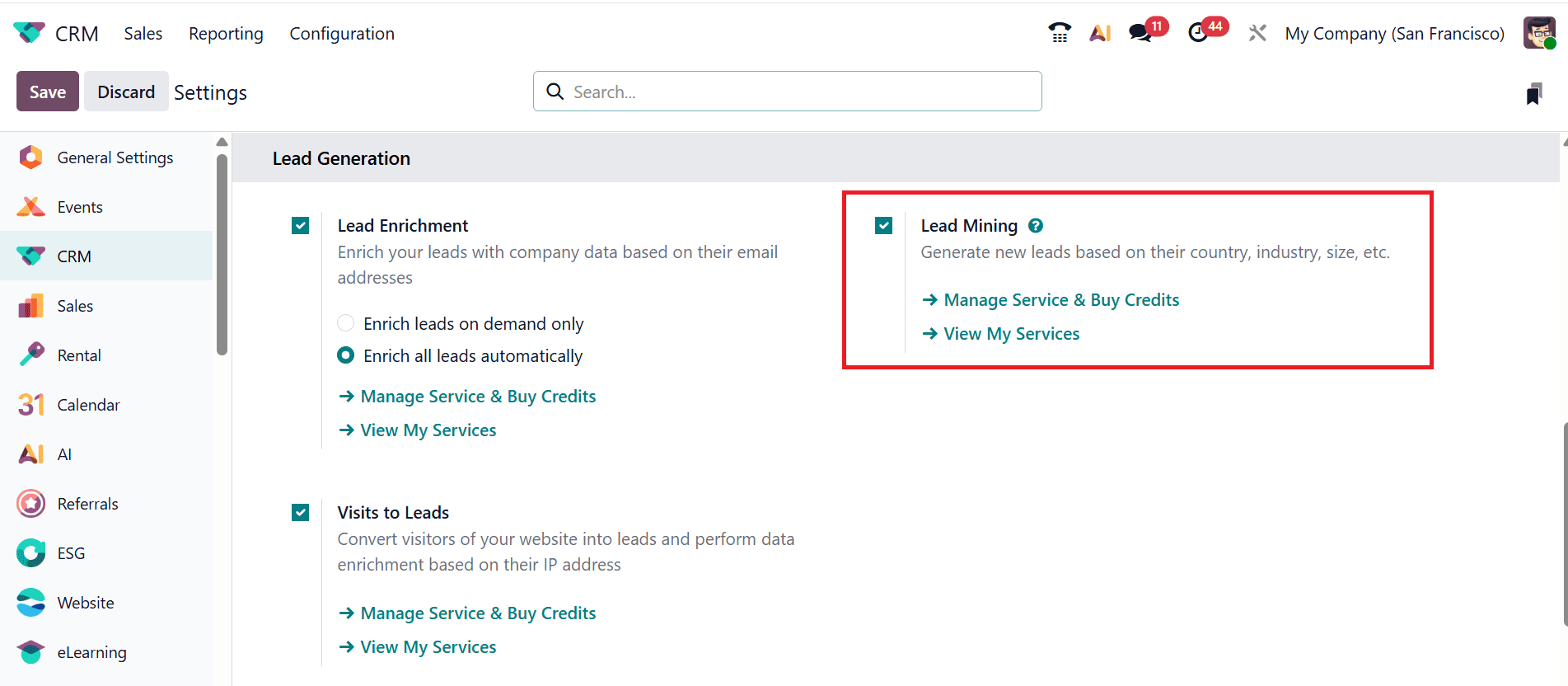
Task: Open Lead Mining Manage Service & Buy Credits
Action: click(x=1051, y=300)
